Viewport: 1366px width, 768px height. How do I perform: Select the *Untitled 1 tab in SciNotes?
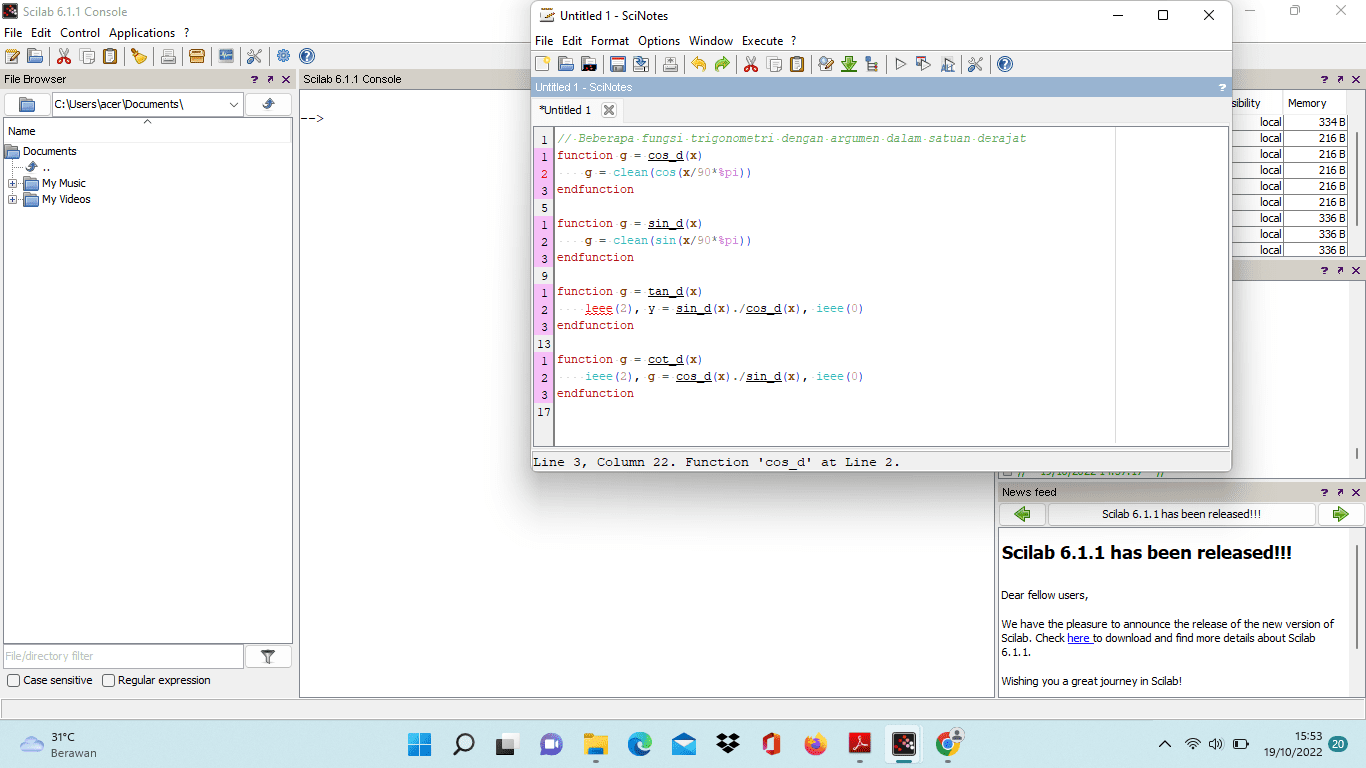click(566, 110)
